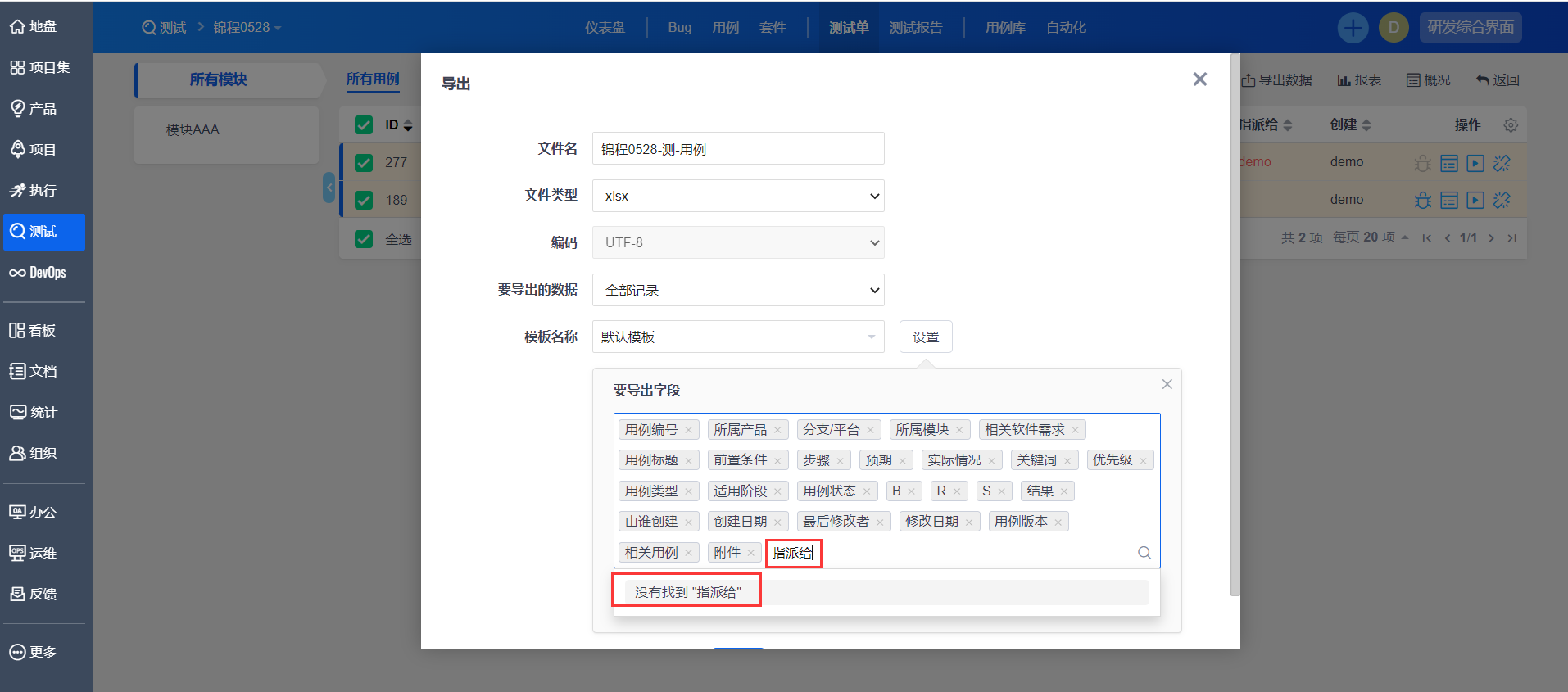Open 项目集 in the sidebar

40,68
